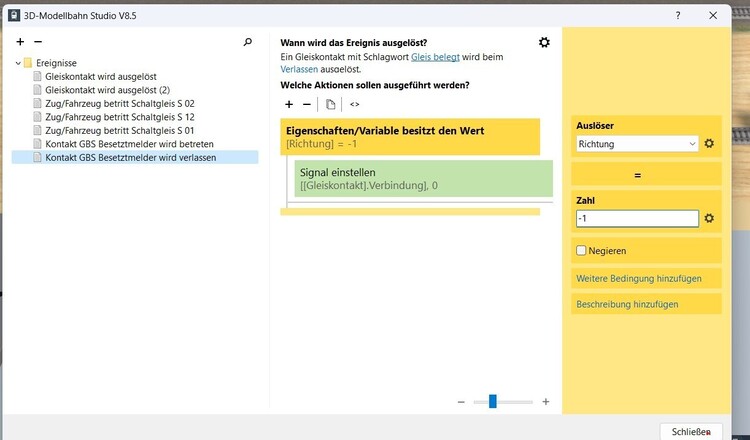Open the Richtung Auslöser dropdown
This screenshot has width=750, height=440.
coord(637,143)
